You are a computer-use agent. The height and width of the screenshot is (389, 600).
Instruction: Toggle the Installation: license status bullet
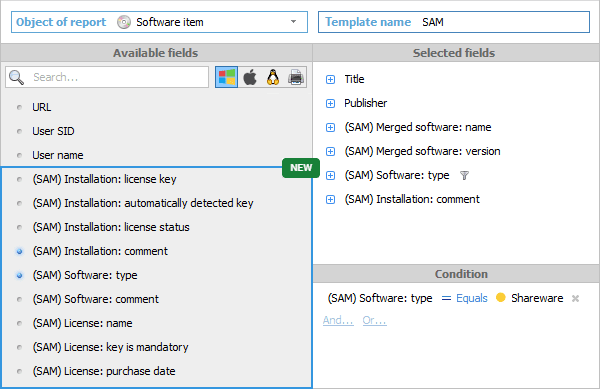click(20, 228)
